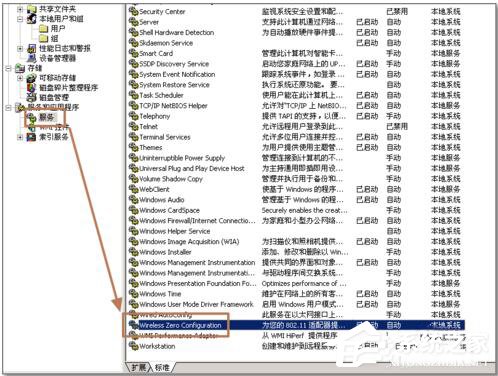Viewport: 498px width, 376px height.
Task: Click 已禁用 startup type for Security Center
Action: point(397,11)
